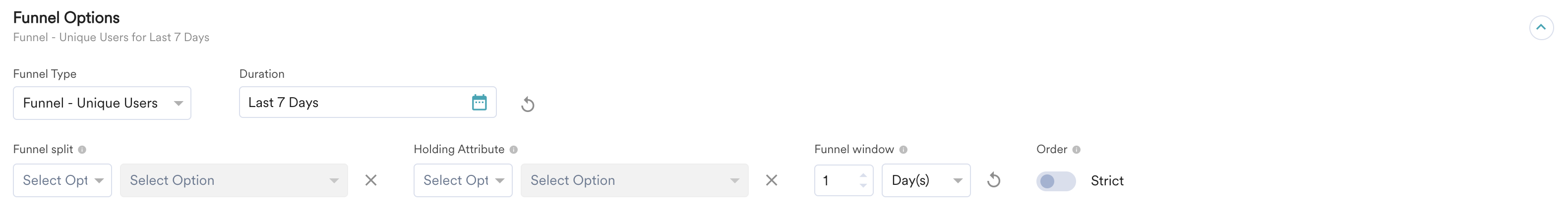The image size is (1568, 222).
Task: Open the Day(s) unit dropdown
Action: click(x=925, y=180)
